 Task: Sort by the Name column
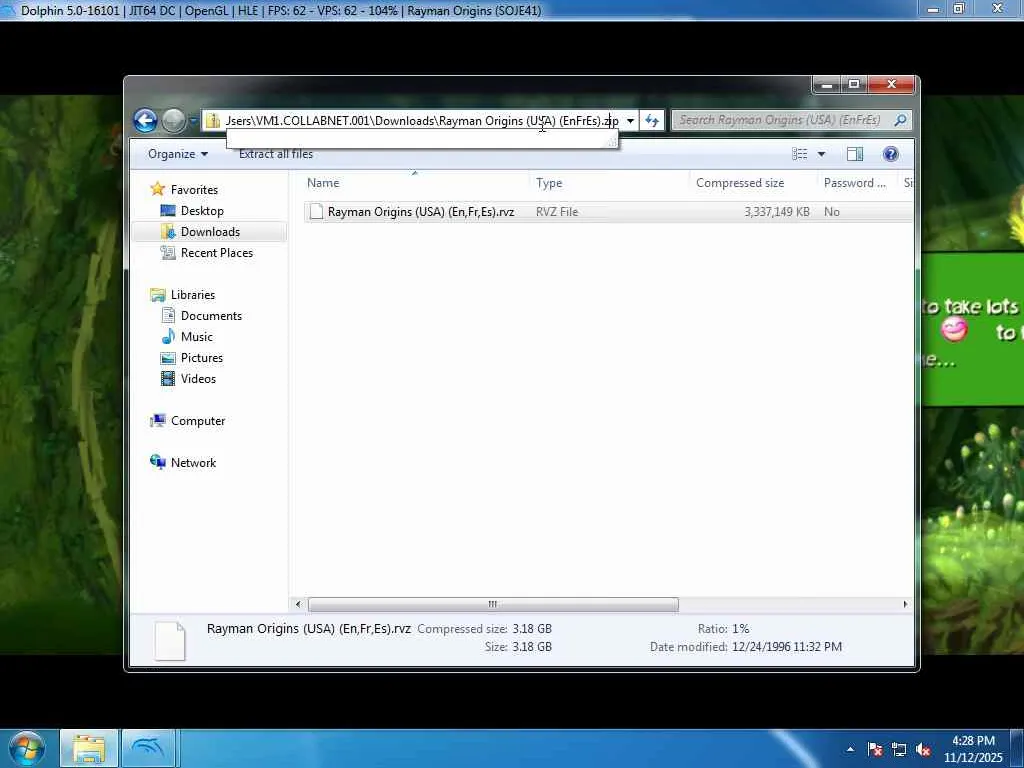click(x=416, y=183)
